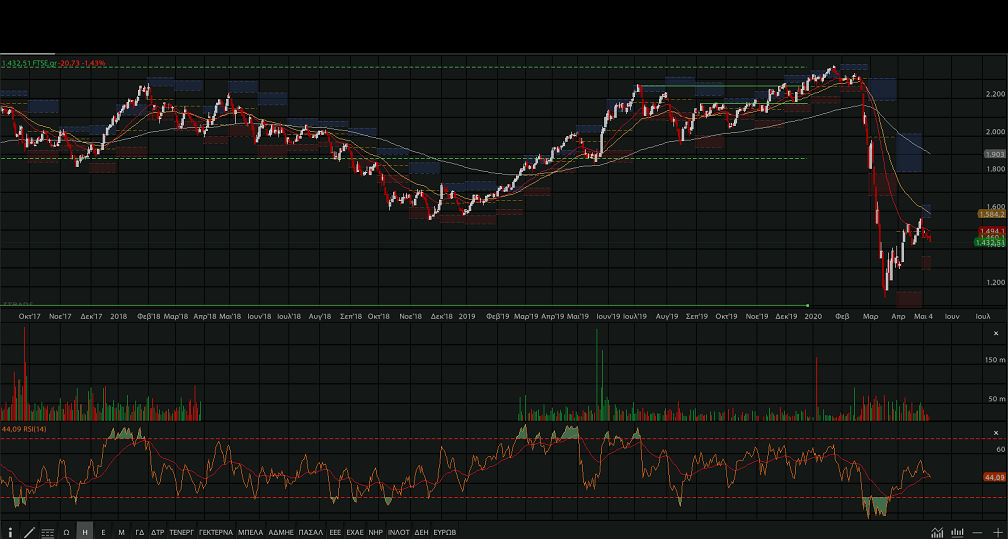Close the RSI panel with its X
This screenshot has width=1008, height=539.
(996, 432)
